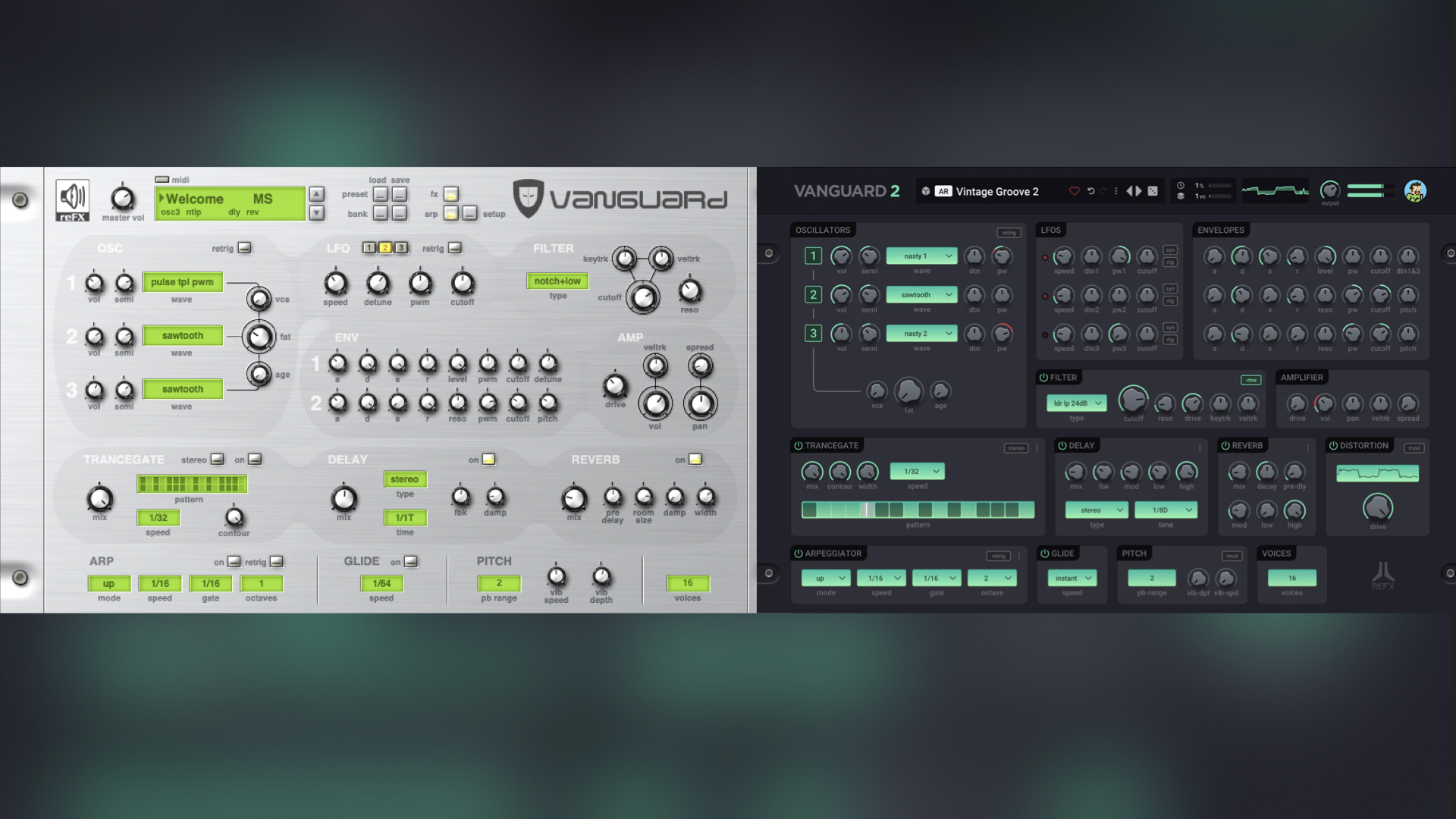Click Filter -mw button in Vanguard 2
1456x819 pixels.
point(1250,380)
